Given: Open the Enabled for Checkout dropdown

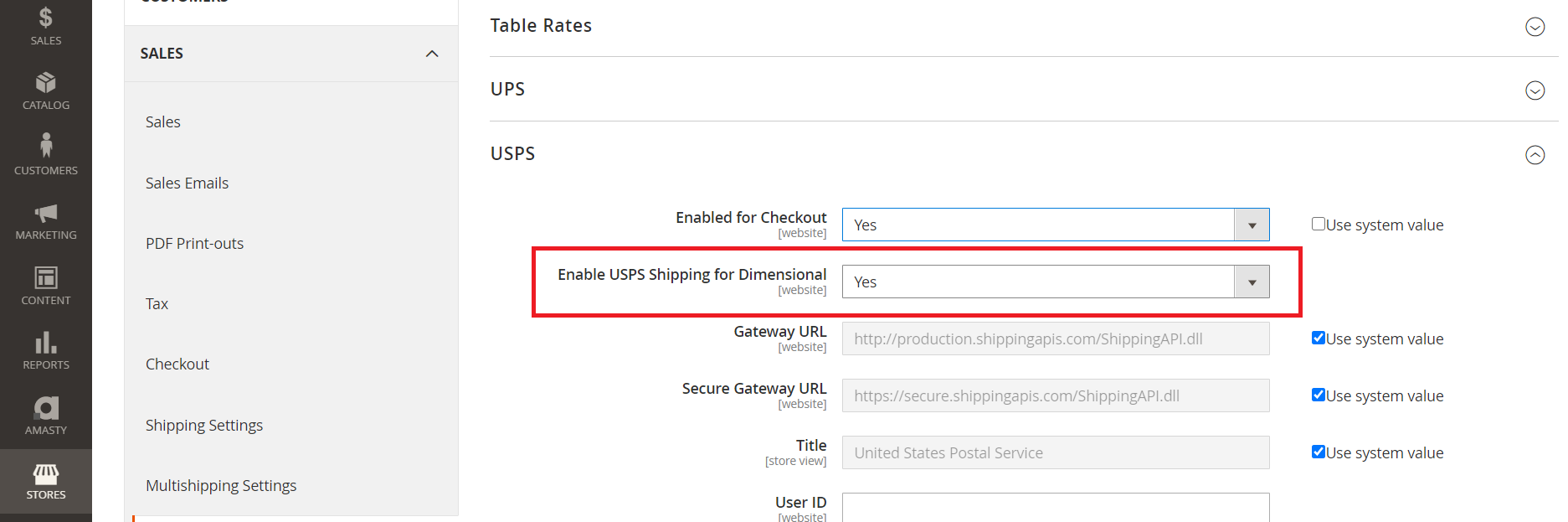Looking at the screenshot, I should 1055,225.
